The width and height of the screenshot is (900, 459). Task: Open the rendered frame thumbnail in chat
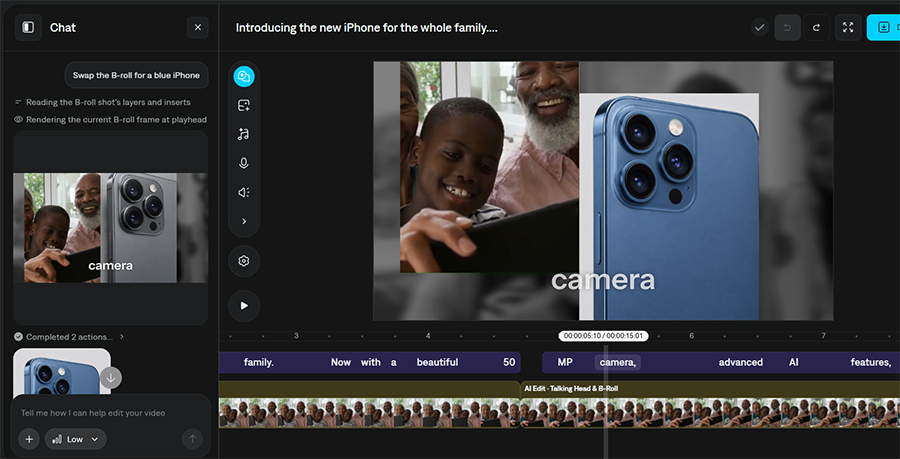pyautogui.click(x=111, y=228)
